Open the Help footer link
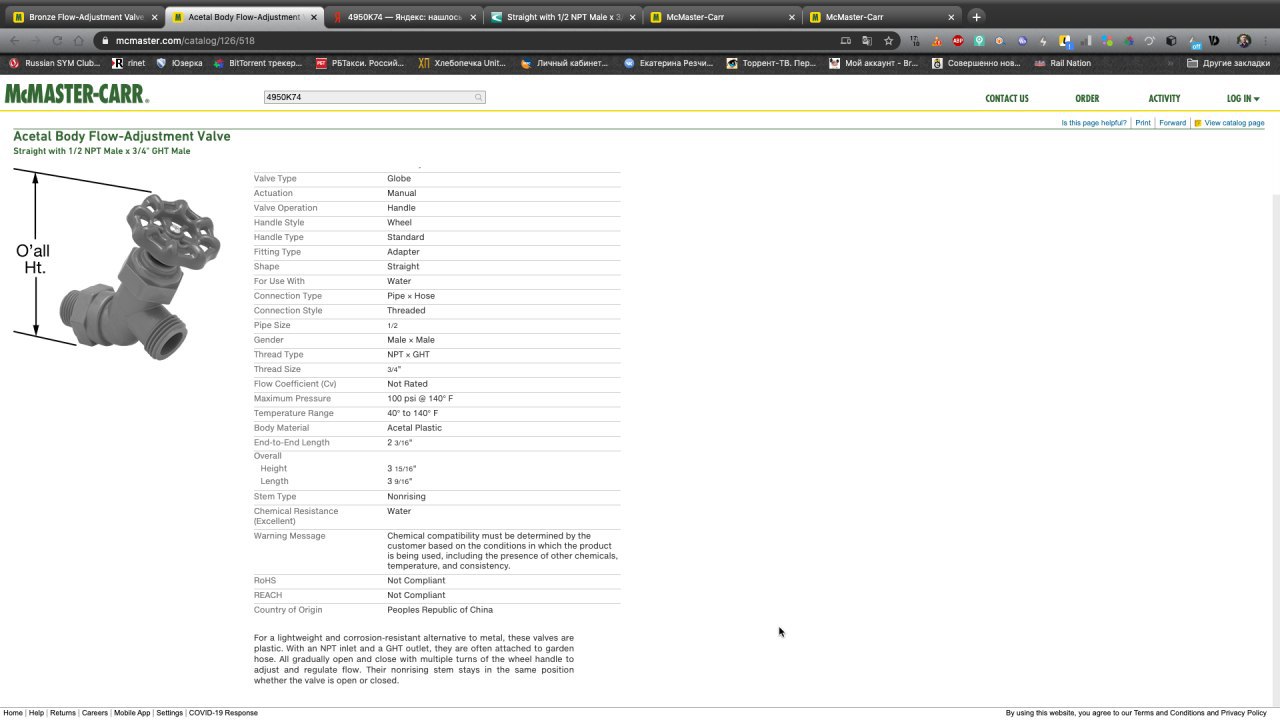This screenshot has height=720, width=1280. click(36, 713)
